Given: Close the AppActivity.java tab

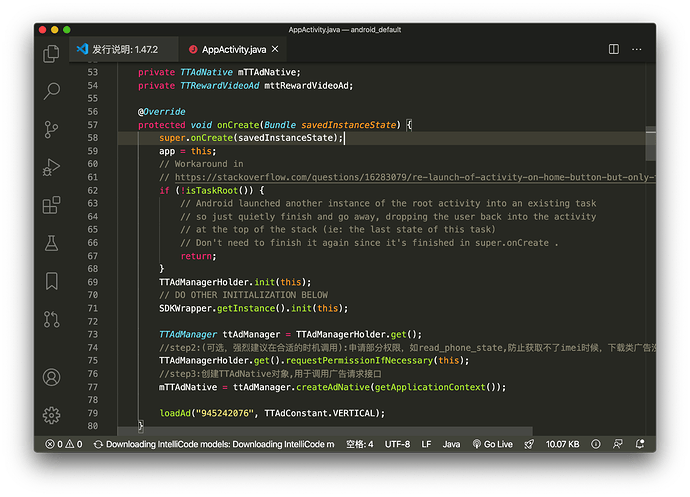Looking at the screenshot, I should coord(275,49).
